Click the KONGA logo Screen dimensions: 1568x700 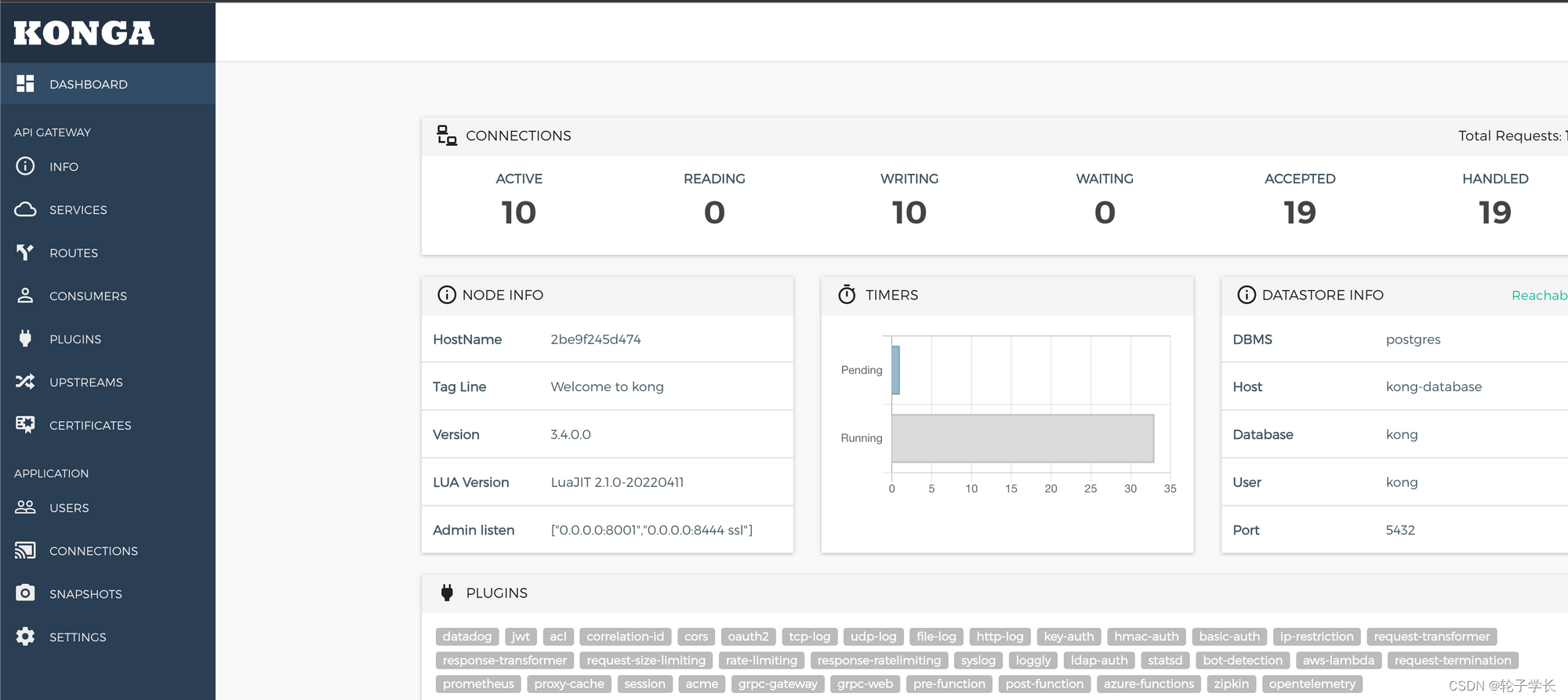click(84, 33)
